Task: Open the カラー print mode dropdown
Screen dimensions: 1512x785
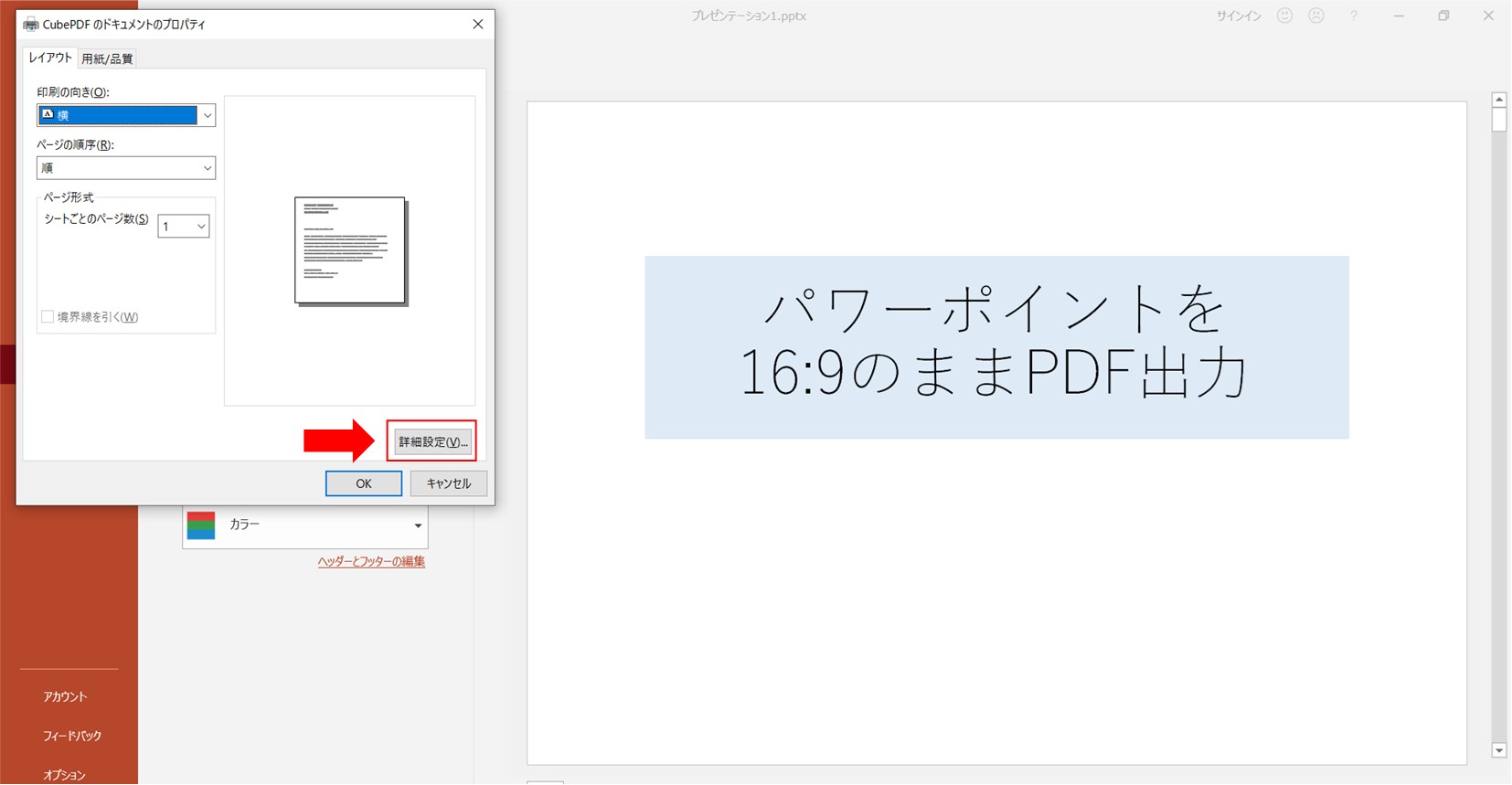Action: (305, 525)
